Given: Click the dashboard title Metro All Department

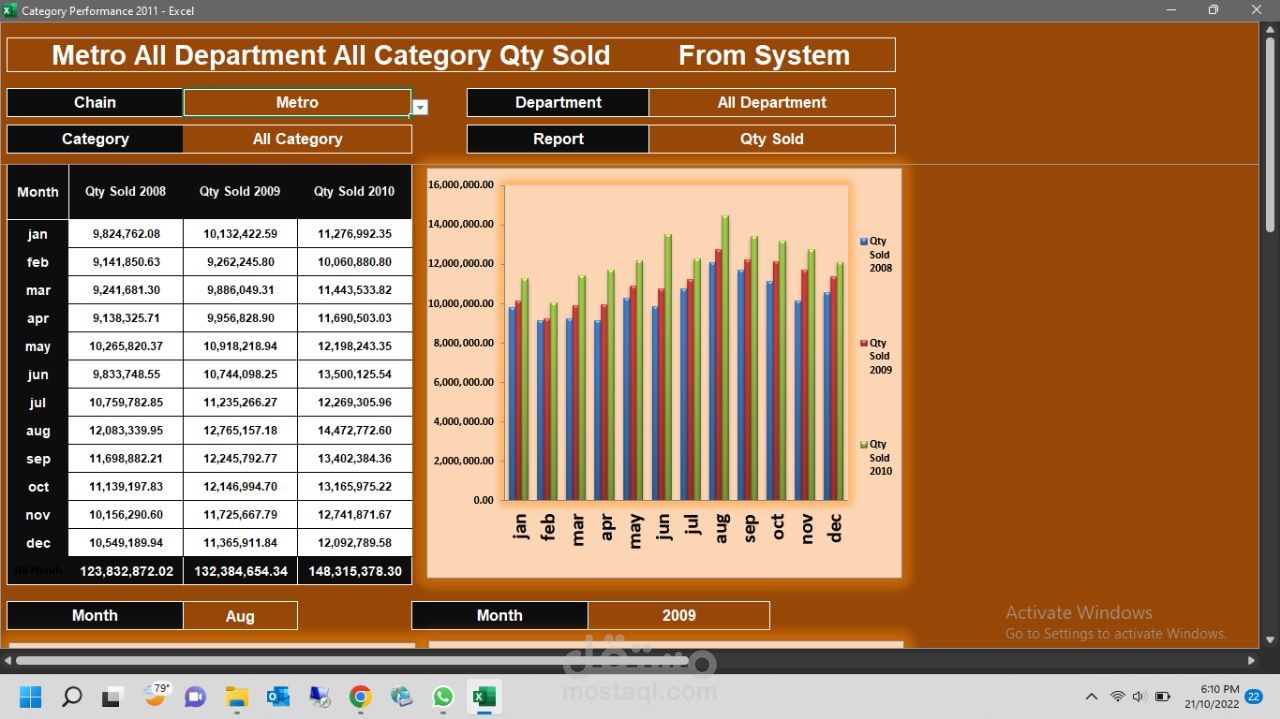Looking at the screenshot, I should coord(331,55).
